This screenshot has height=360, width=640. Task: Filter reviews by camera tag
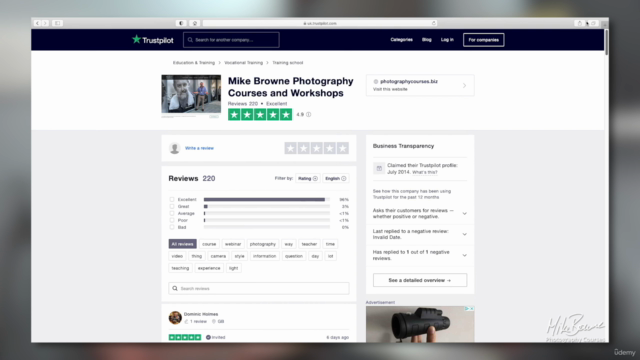pos(218,256)
